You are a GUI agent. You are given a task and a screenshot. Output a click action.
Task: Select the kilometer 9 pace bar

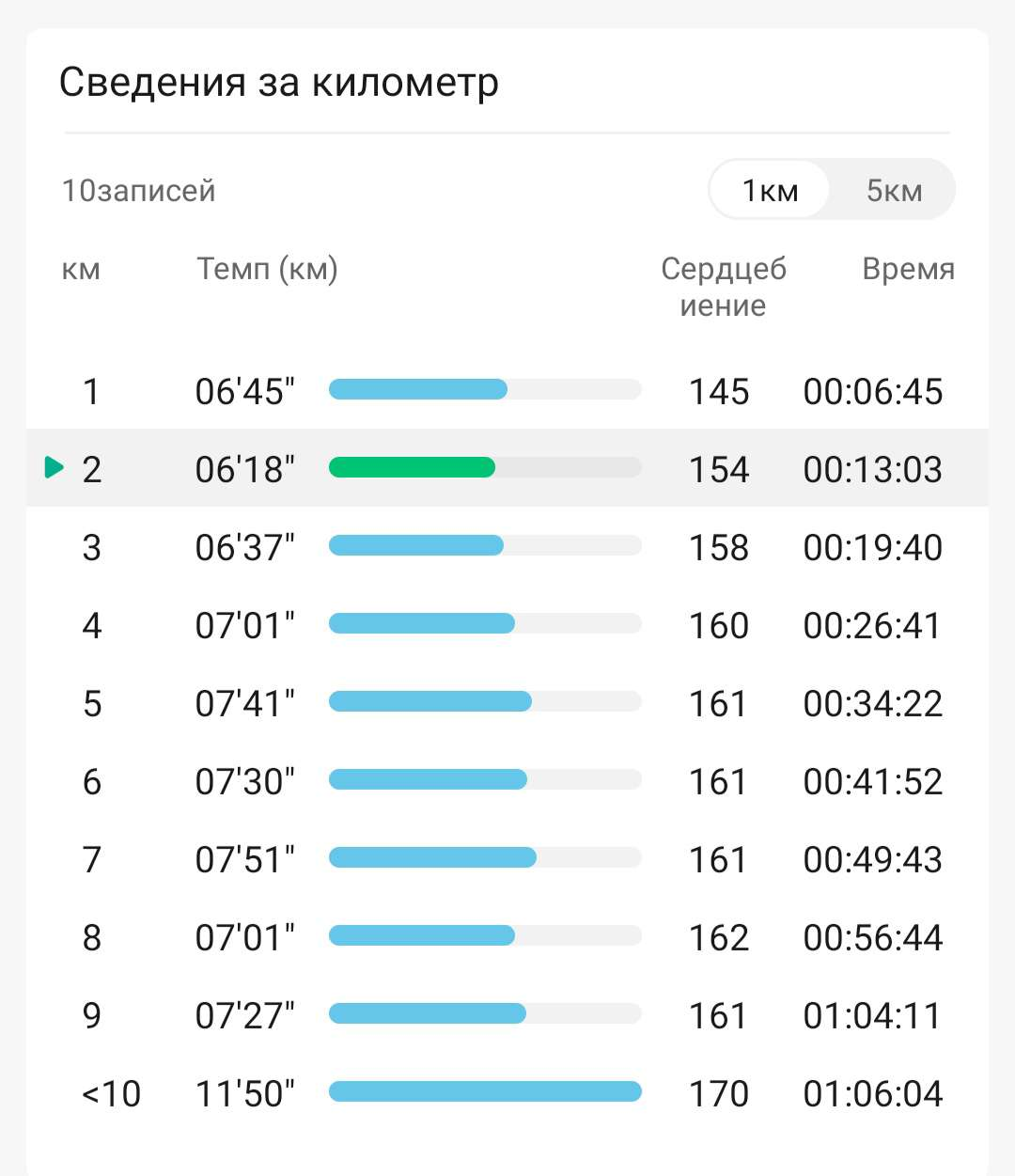click(x=485, y=1013)
